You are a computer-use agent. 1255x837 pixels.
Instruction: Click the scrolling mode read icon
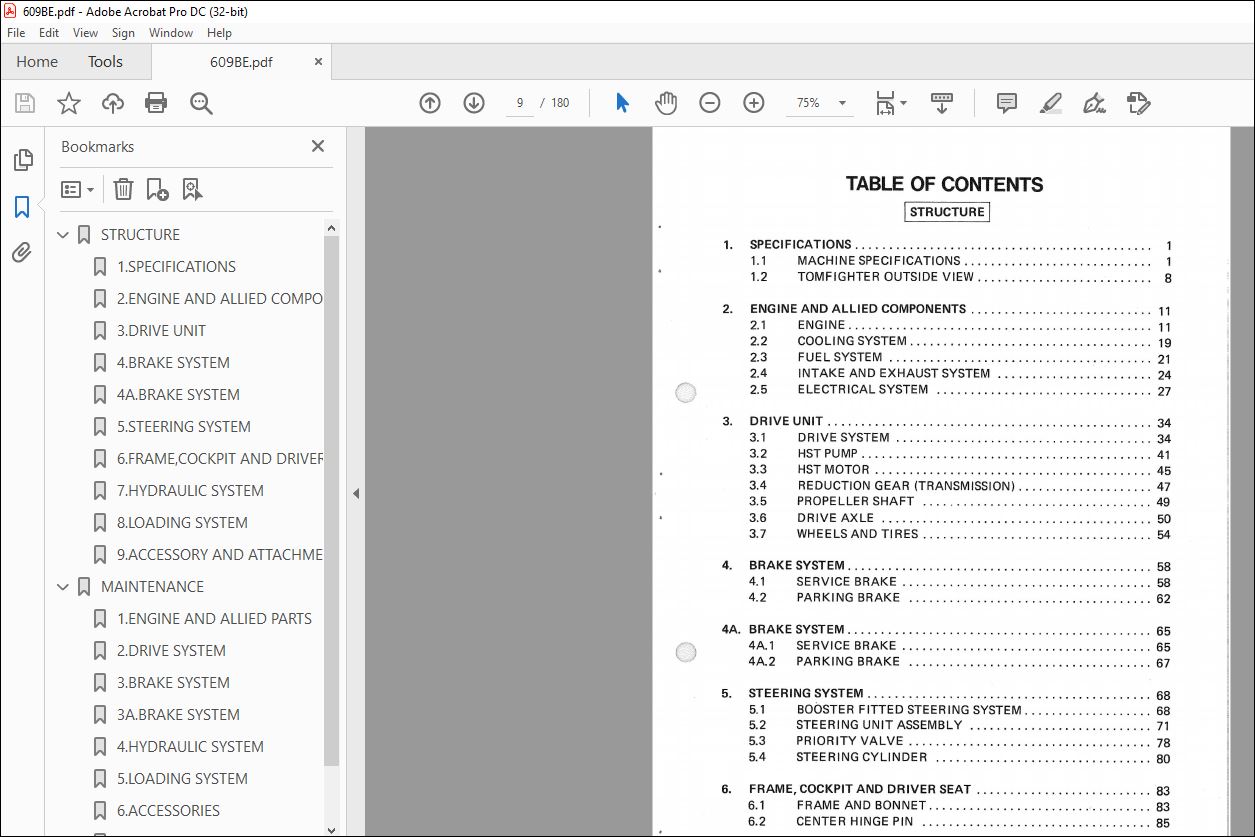(942, 103)
